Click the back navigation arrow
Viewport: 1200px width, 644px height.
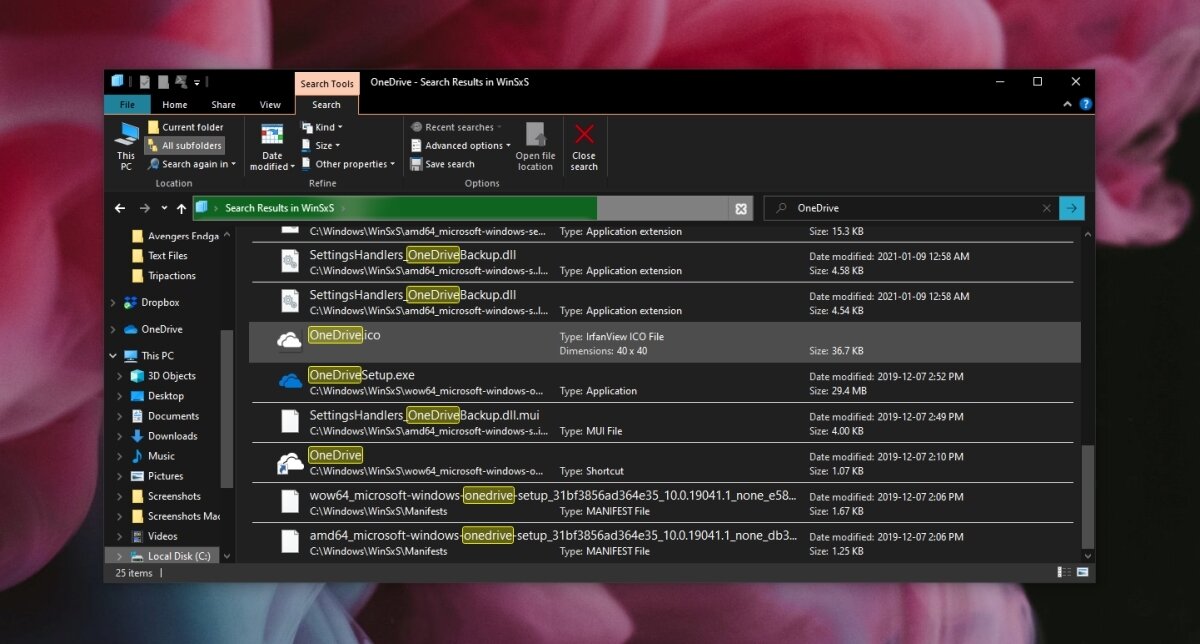(119, 208)
